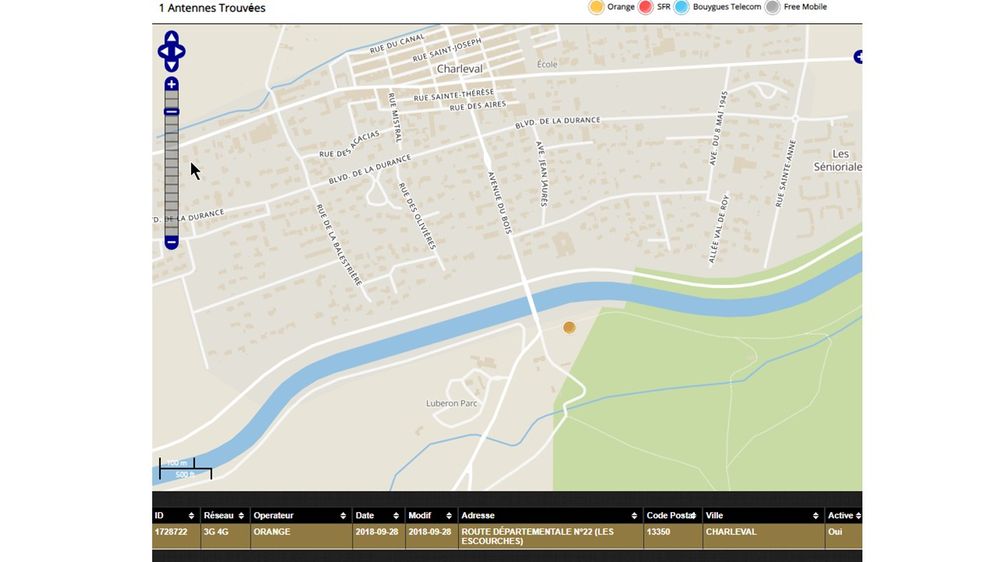The image size is (999, 562).
Task: Sort by Date using its sort arrows
Action: tap(396, 515)
